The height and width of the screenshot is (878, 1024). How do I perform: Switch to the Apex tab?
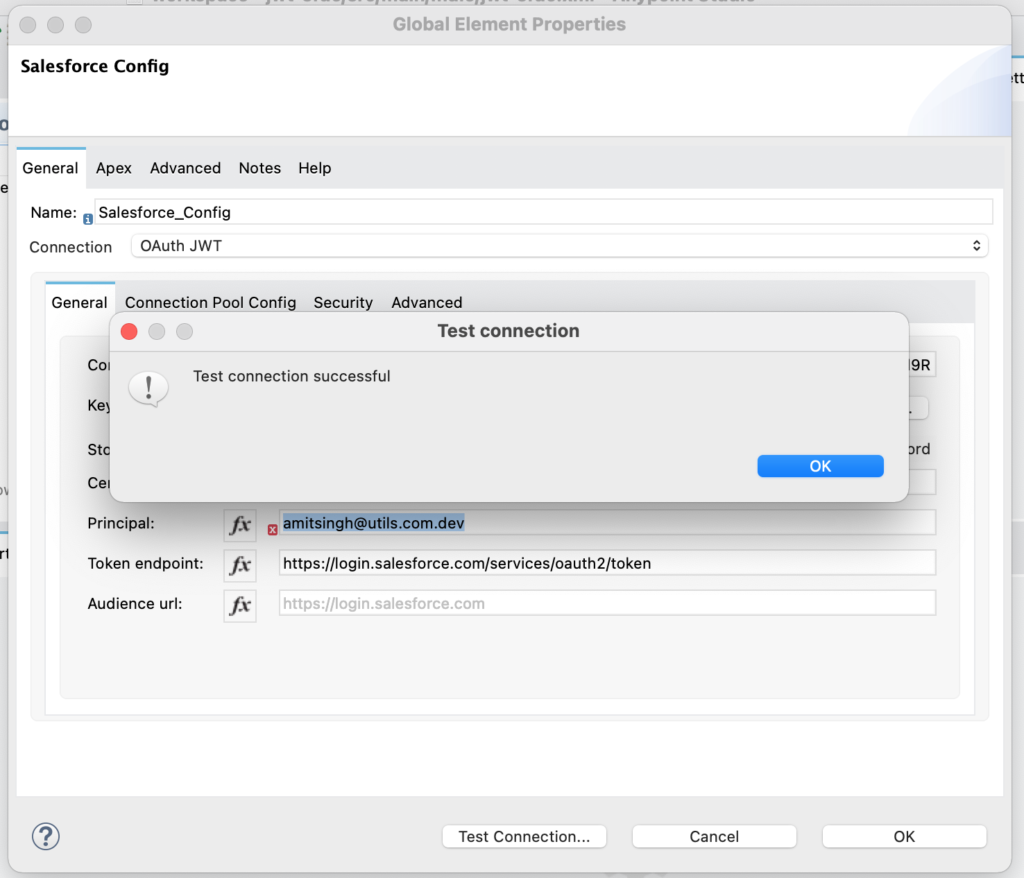click(x=114, y=168)
